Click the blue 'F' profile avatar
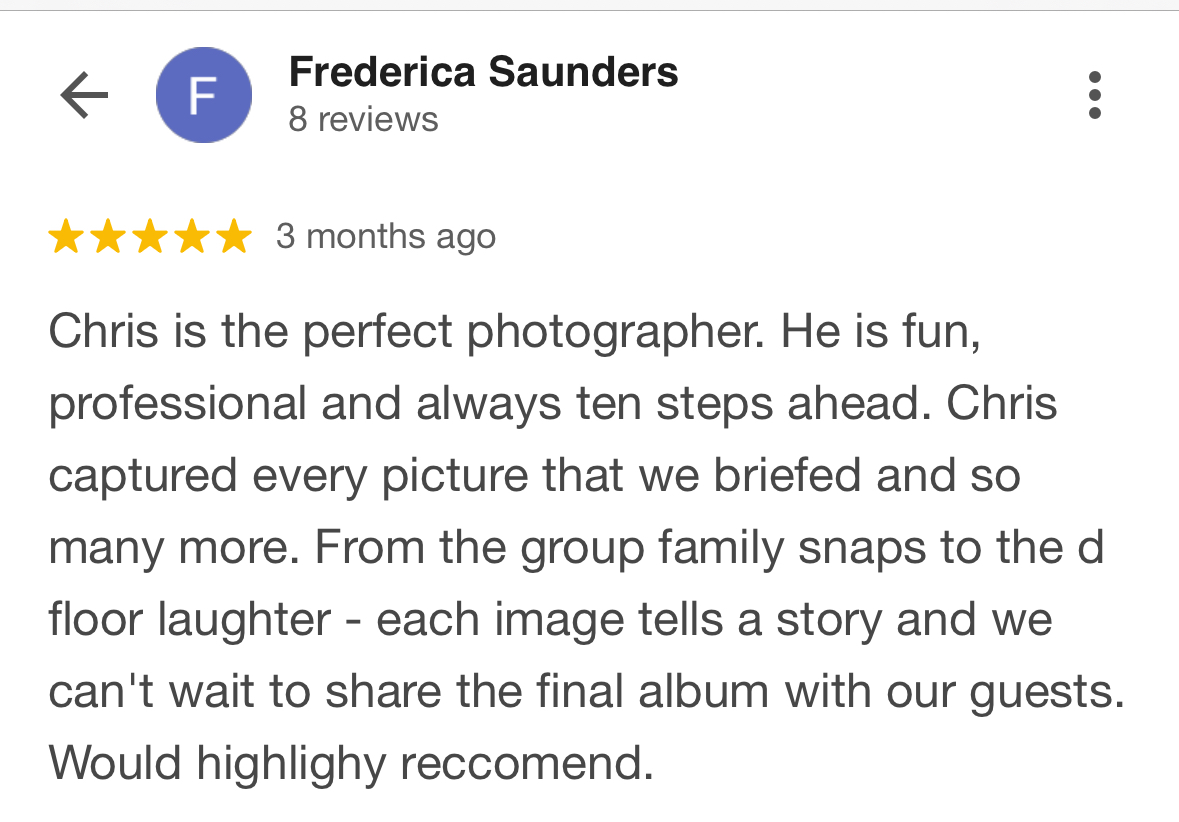Image resolution: width=1179 pixels, height=822 pixels. (203, 95)
